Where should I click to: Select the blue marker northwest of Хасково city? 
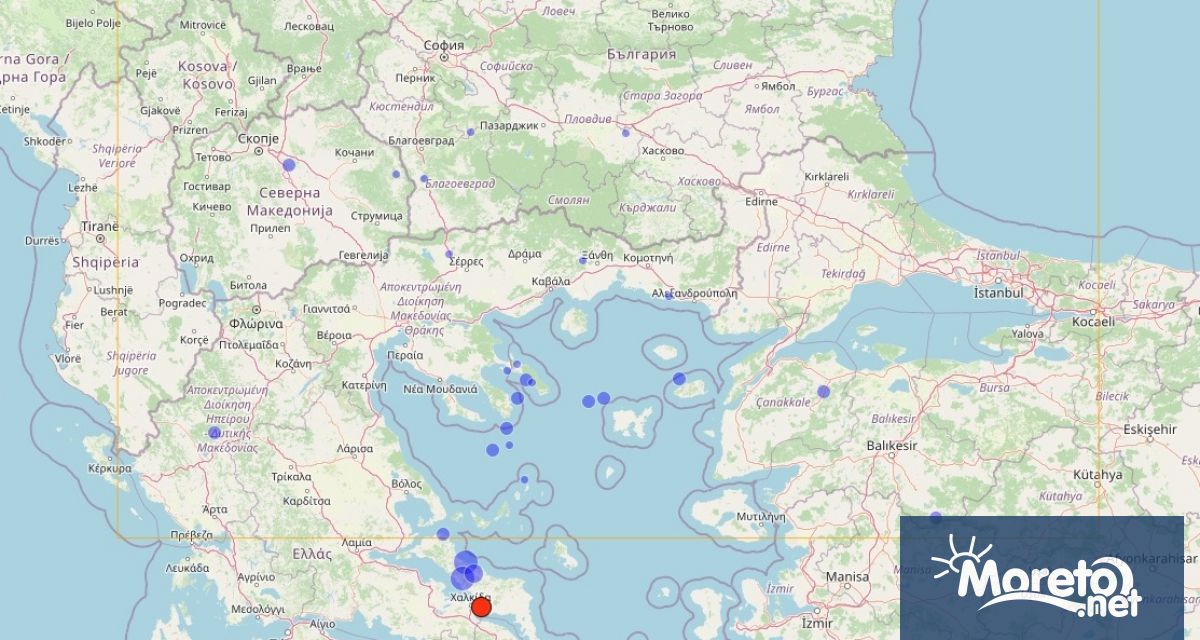[626, 133]
